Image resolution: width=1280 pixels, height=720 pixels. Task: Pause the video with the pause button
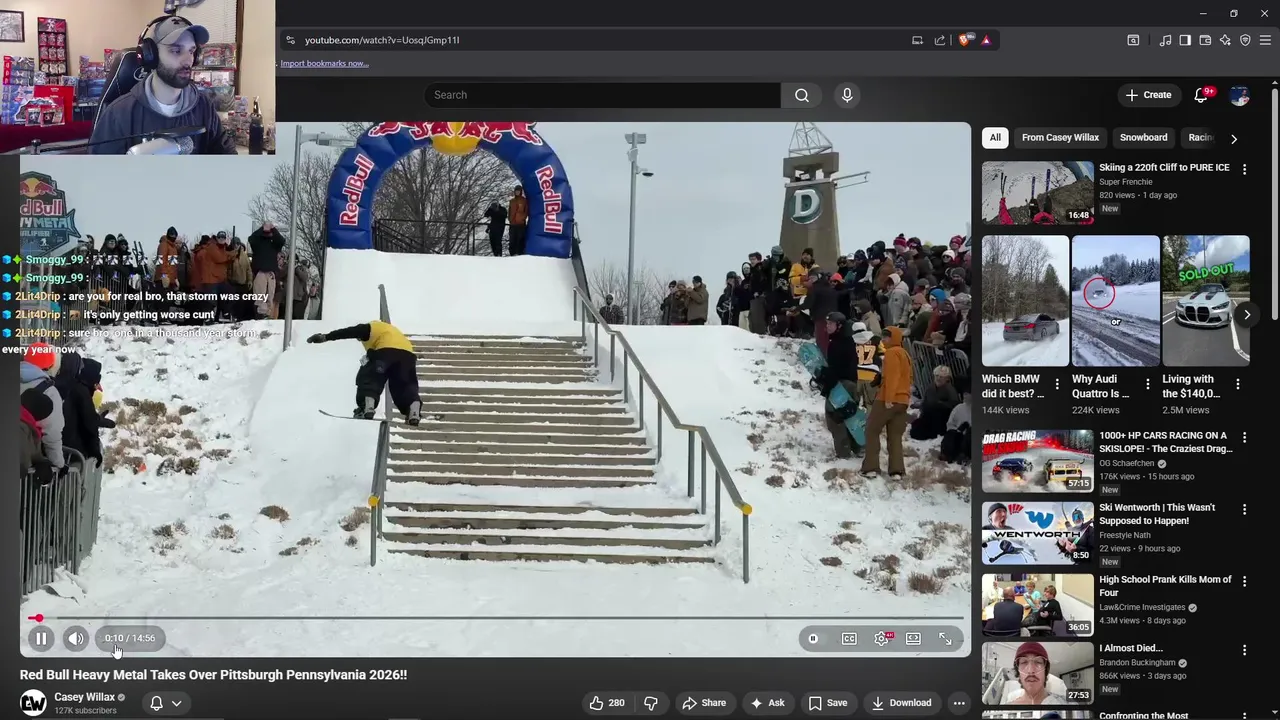tap(41, 638)
